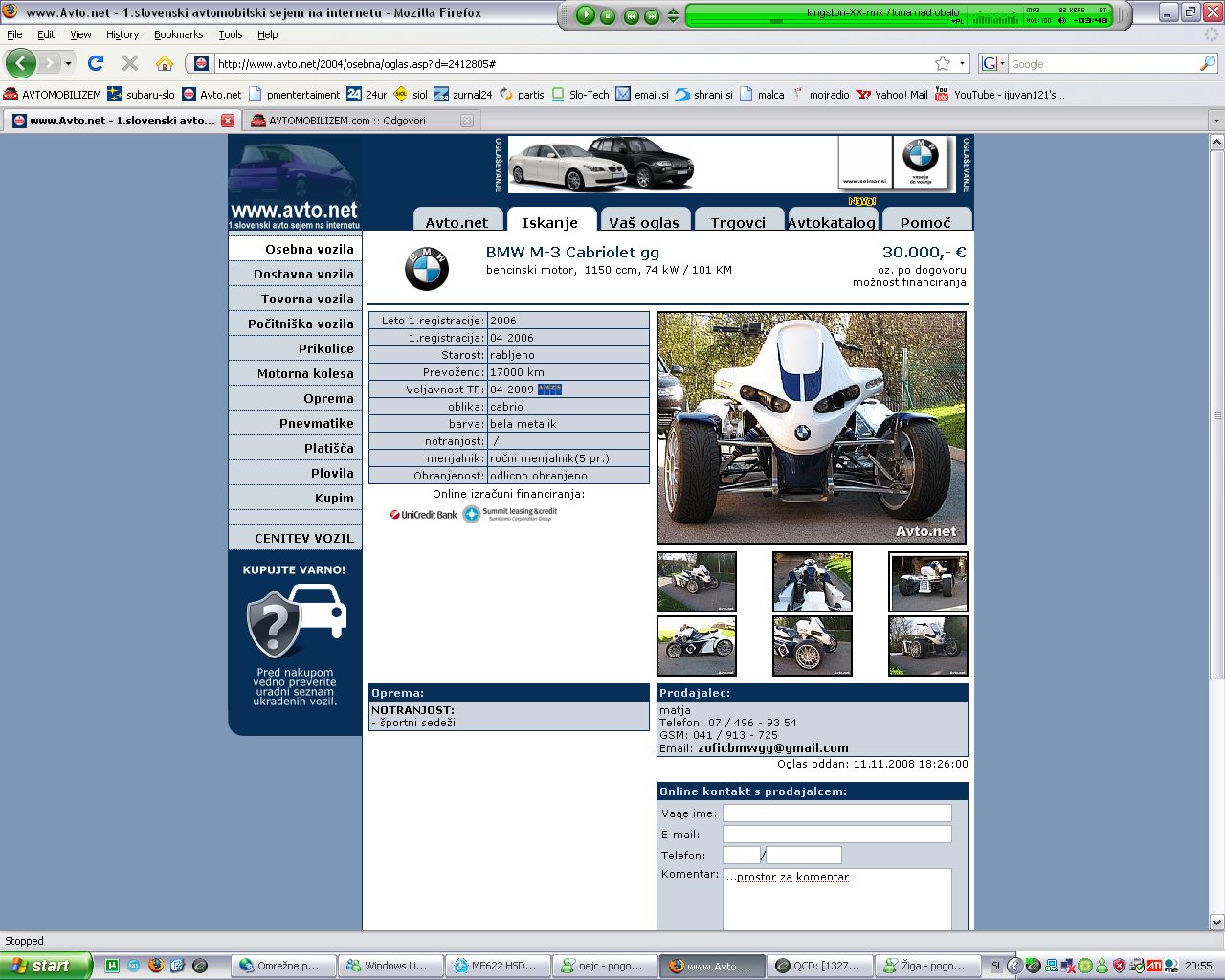Open the Yahoo! Mail bookmark
Image resolution: width=1225 pixels, height=980 pixels.
[x=892, y=95]
